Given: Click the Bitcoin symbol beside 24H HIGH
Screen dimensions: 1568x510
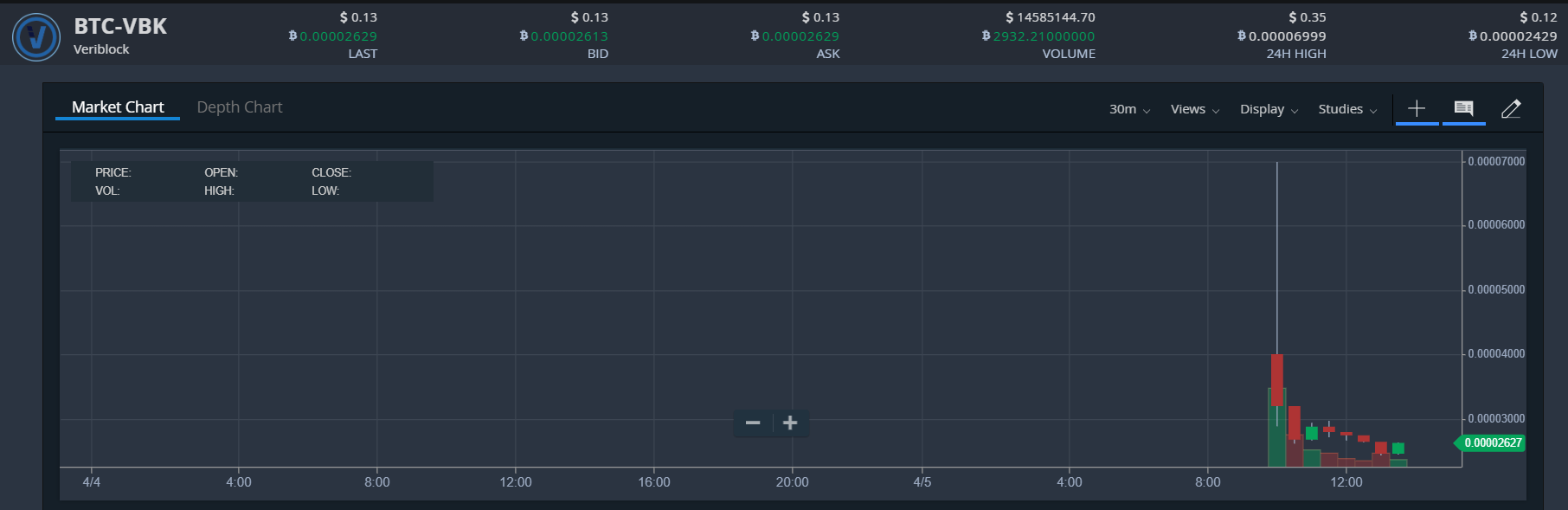Looking at the screenshot, I should [1242, 36].
